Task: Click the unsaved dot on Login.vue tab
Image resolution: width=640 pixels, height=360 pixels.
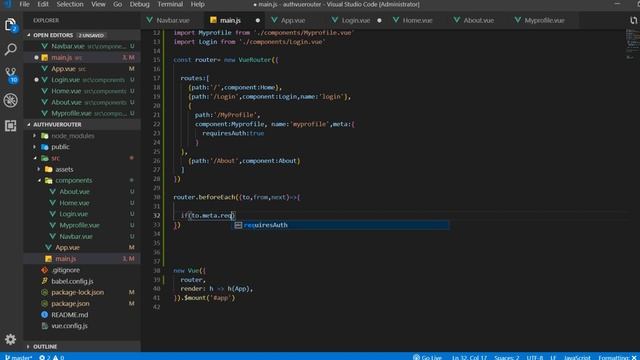Action: pos(379,20)
